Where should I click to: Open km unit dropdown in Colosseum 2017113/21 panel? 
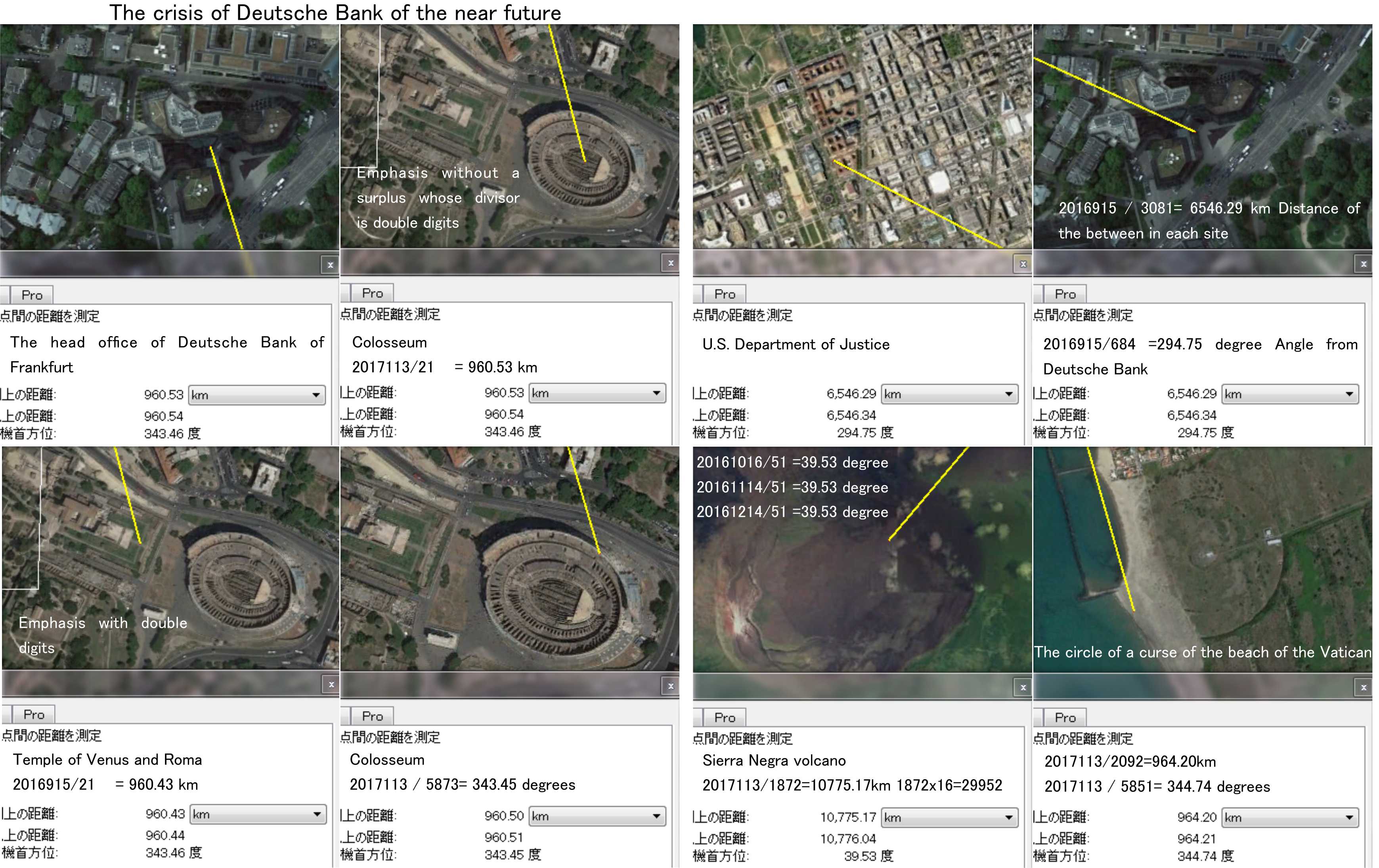(597, 393)
